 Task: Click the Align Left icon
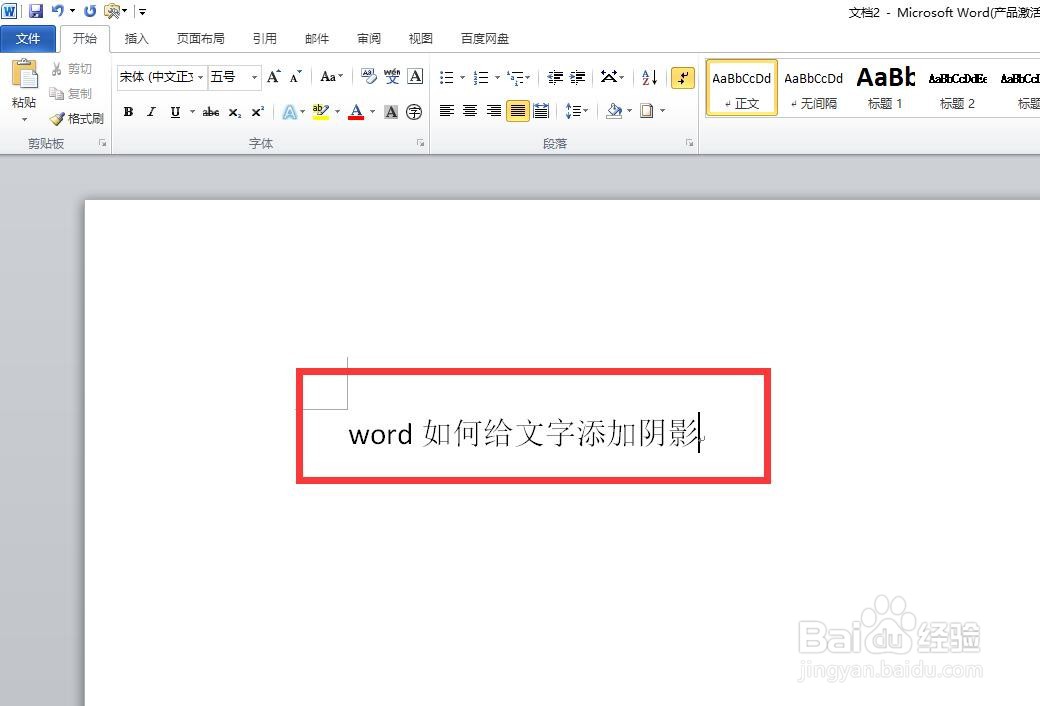[x=447, y=111]
